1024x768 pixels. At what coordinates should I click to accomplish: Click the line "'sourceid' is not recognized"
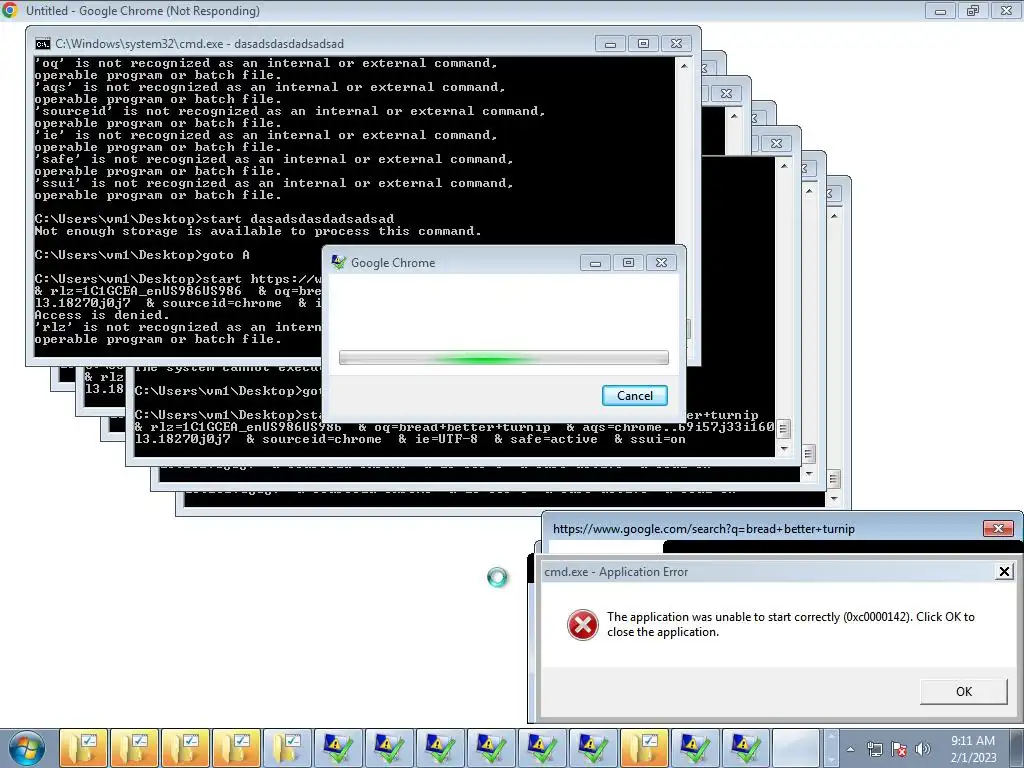click(290, 111)
